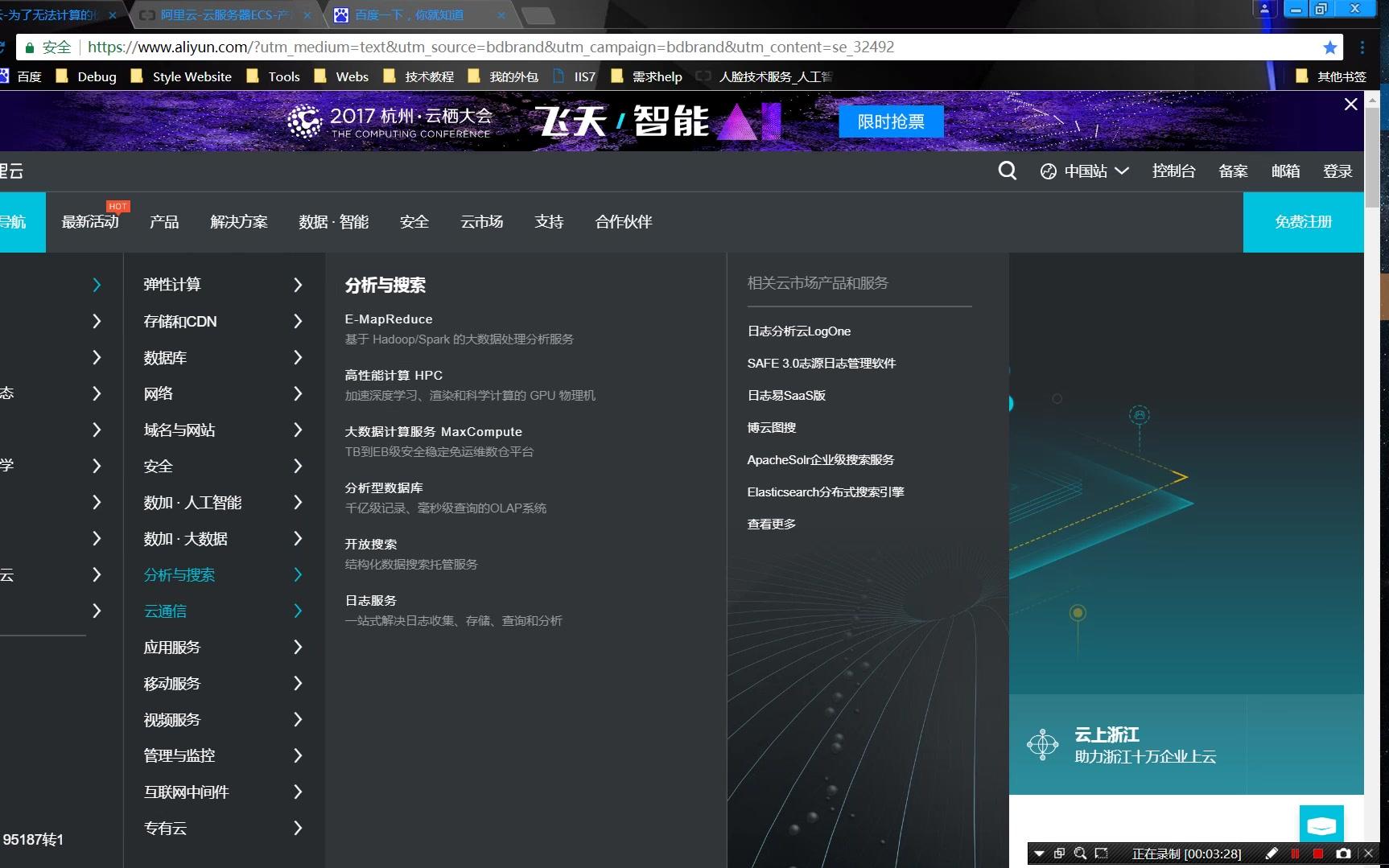
Task: Open the 最新活动 menu
Action: (x=90, y=221)
